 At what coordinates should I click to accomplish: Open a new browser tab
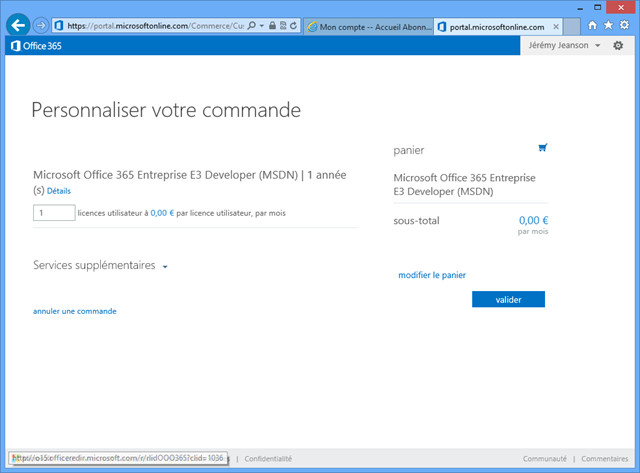(x=572, y=27)
